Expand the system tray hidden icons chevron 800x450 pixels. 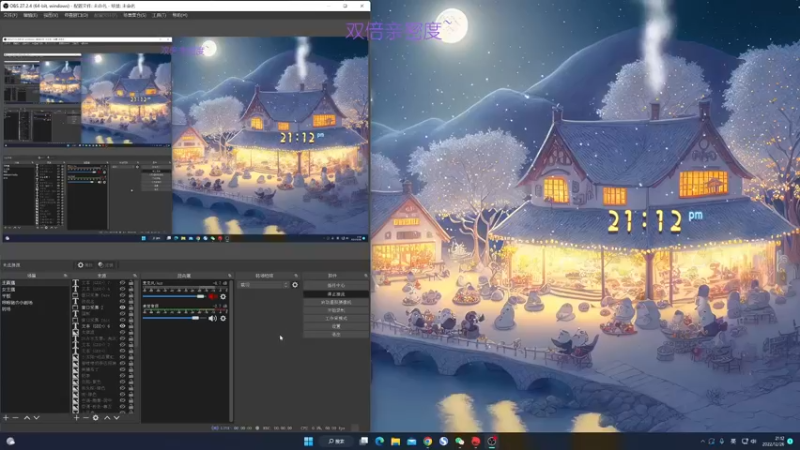click(x=703, y=441)
